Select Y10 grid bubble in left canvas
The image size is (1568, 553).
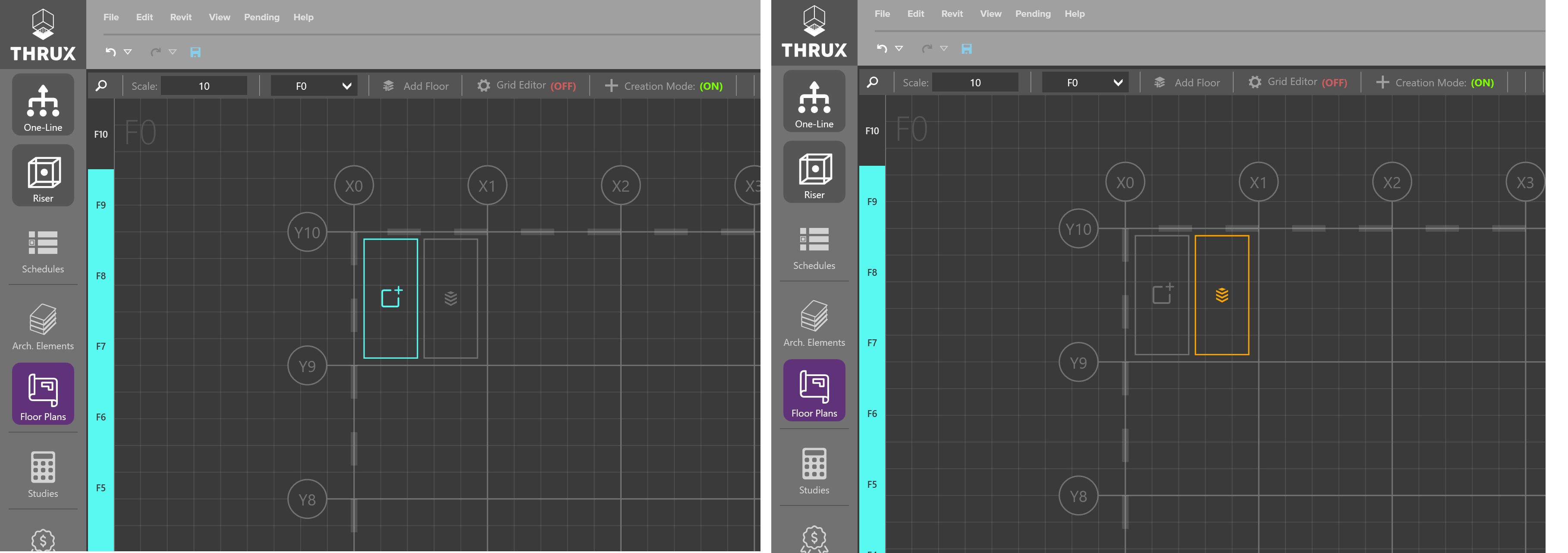coord(307,232)
